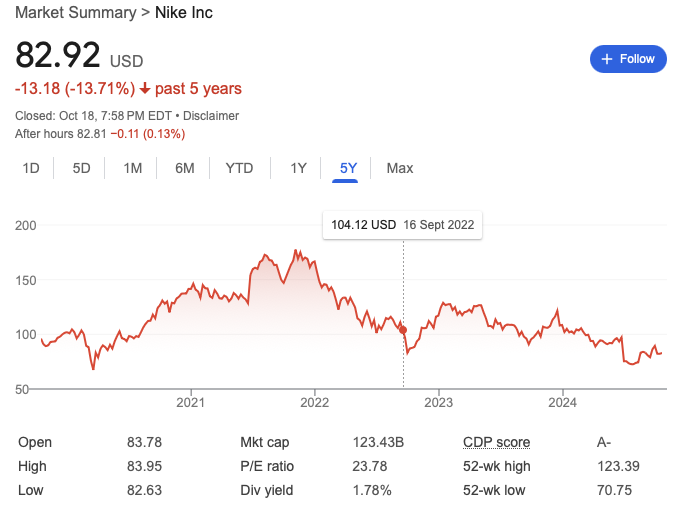
Task: Click the CDP score label
Action: coord(496,442)
